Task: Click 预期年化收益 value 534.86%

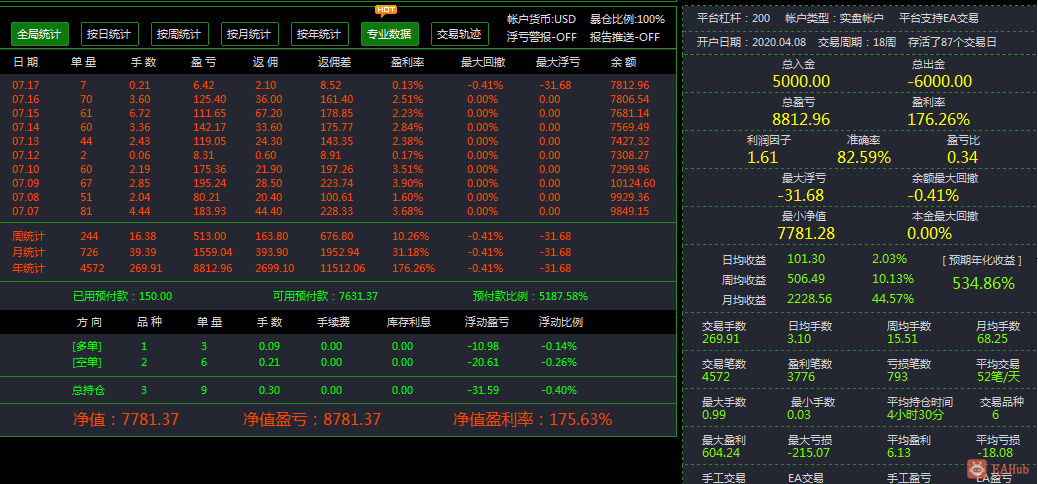Action: tap(983, 283)
